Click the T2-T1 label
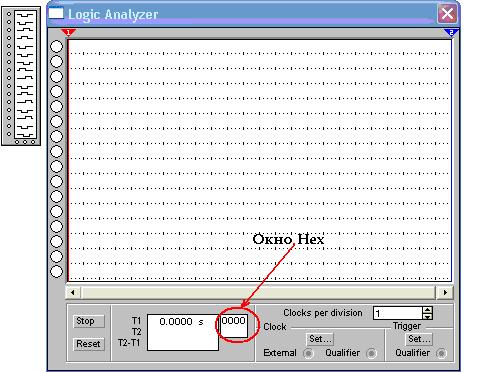Viewport: 499px width, 372px height. coord(129,343)
